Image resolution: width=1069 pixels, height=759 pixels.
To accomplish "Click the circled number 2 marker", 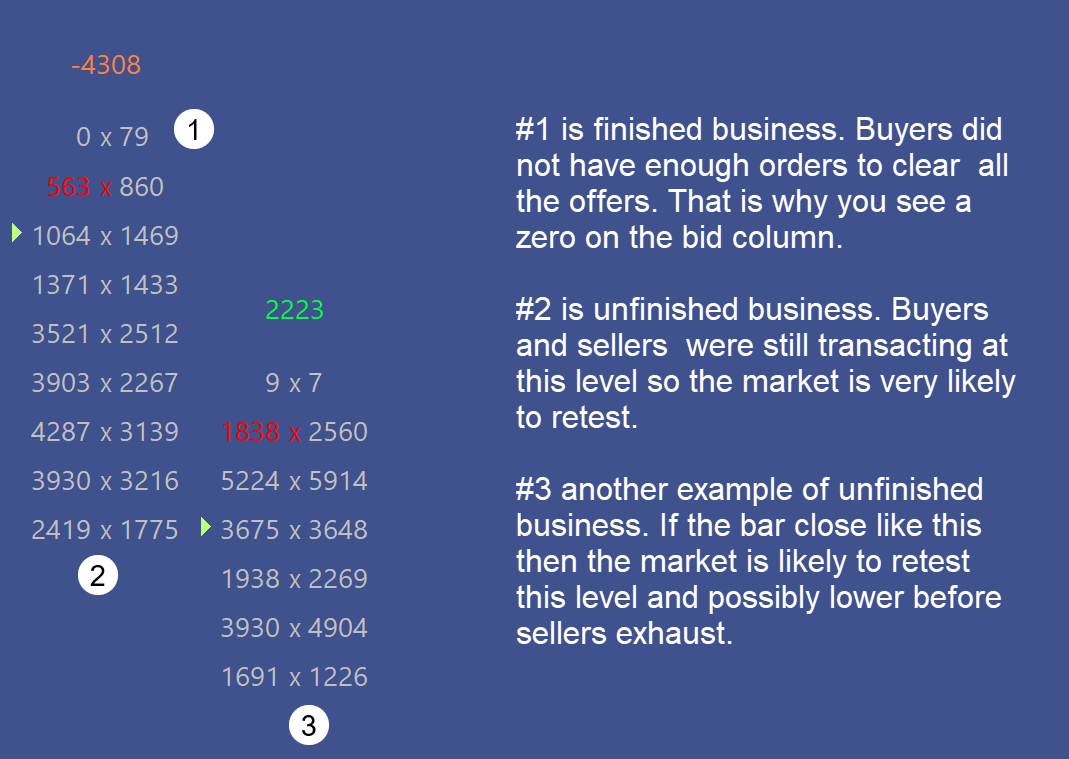I will point(97,576).
